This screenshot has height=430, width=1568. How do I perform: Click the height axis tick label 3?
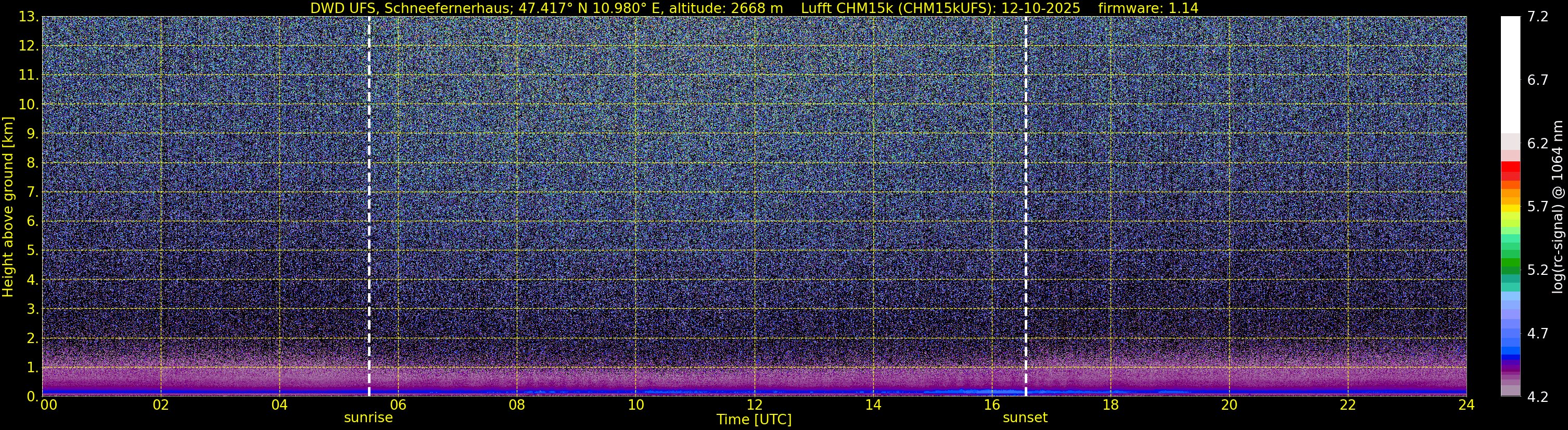tap(32, 309)
